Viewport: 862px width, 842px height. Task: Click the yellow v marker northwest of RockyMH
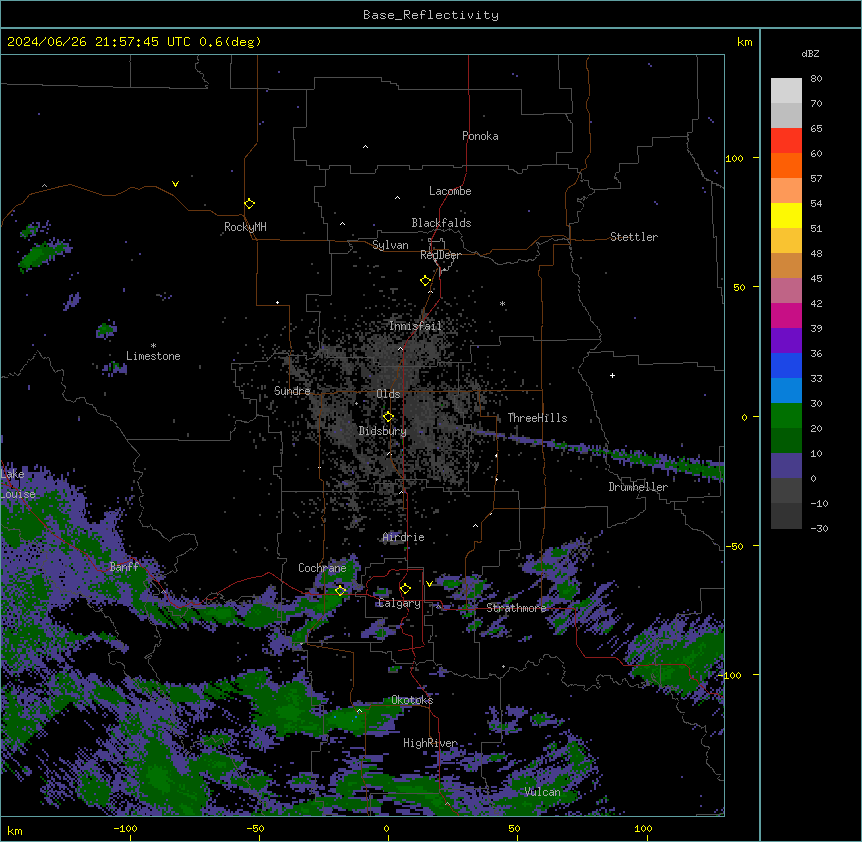click(175, 184)
